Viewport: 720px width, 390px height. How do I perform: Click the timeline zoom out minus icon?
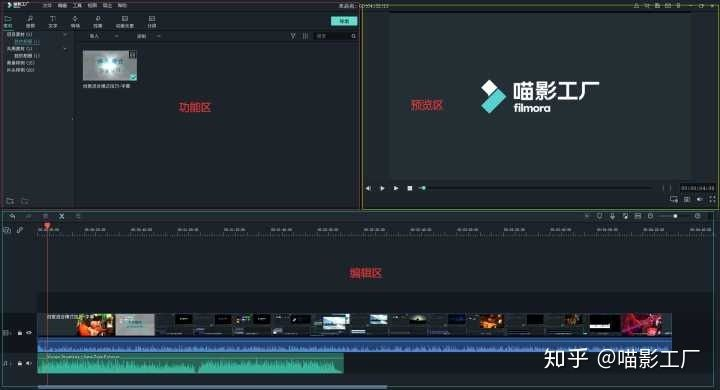pos(651,216)
